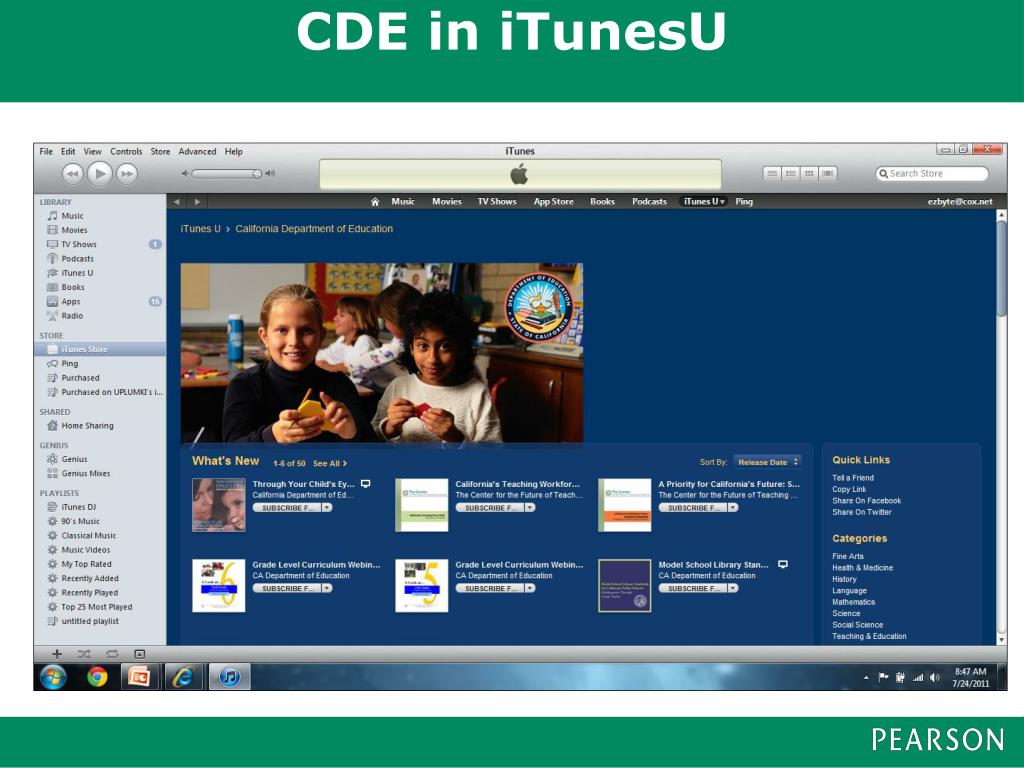
Task: Open the Ping store tab
Action: (744, 202)
